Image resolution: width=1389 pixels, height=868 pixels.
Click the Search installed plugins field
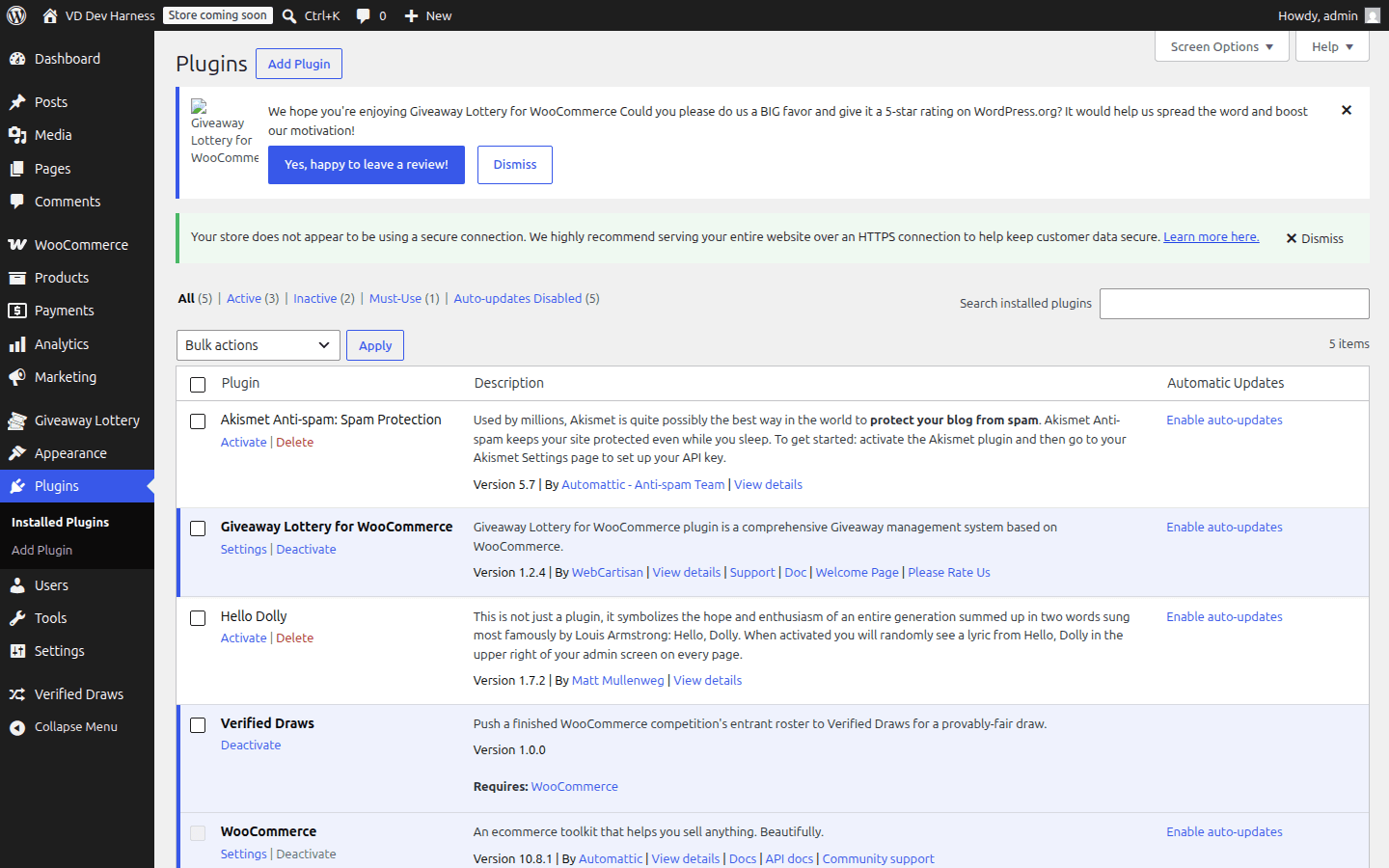(x=1235, y=304)
